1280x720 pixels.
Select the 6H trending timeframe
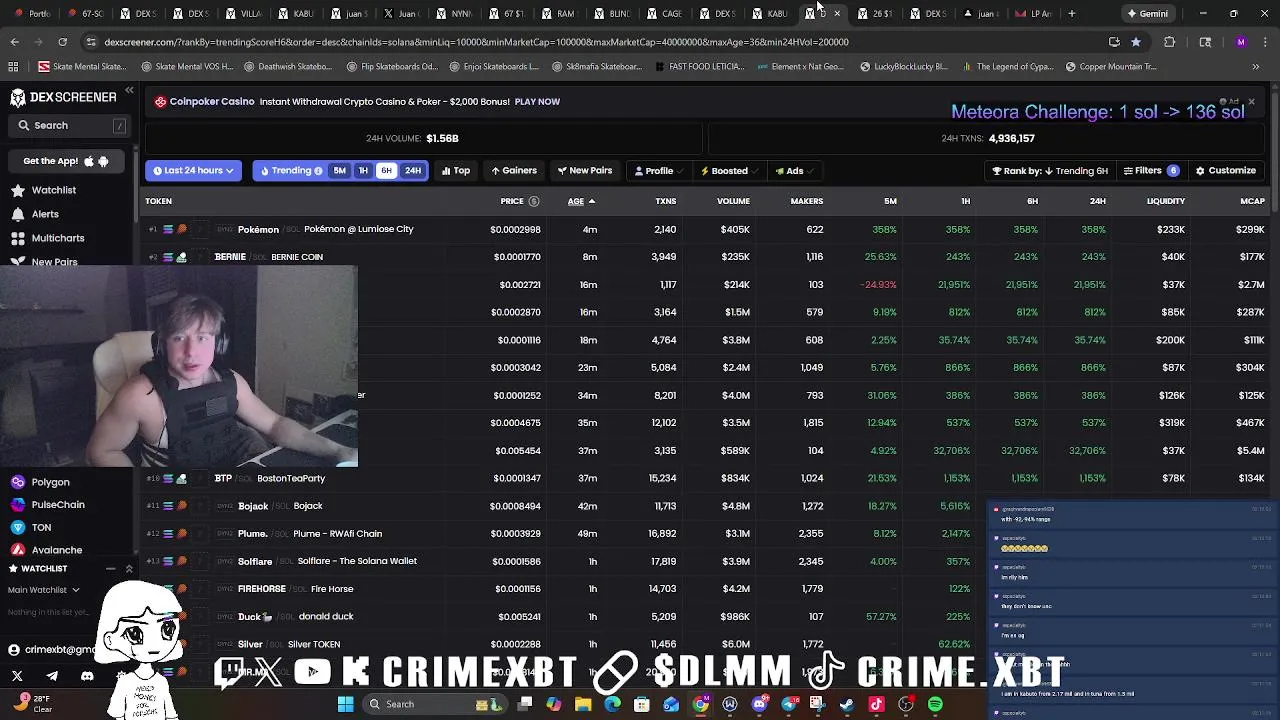click(x=386, y=171)
